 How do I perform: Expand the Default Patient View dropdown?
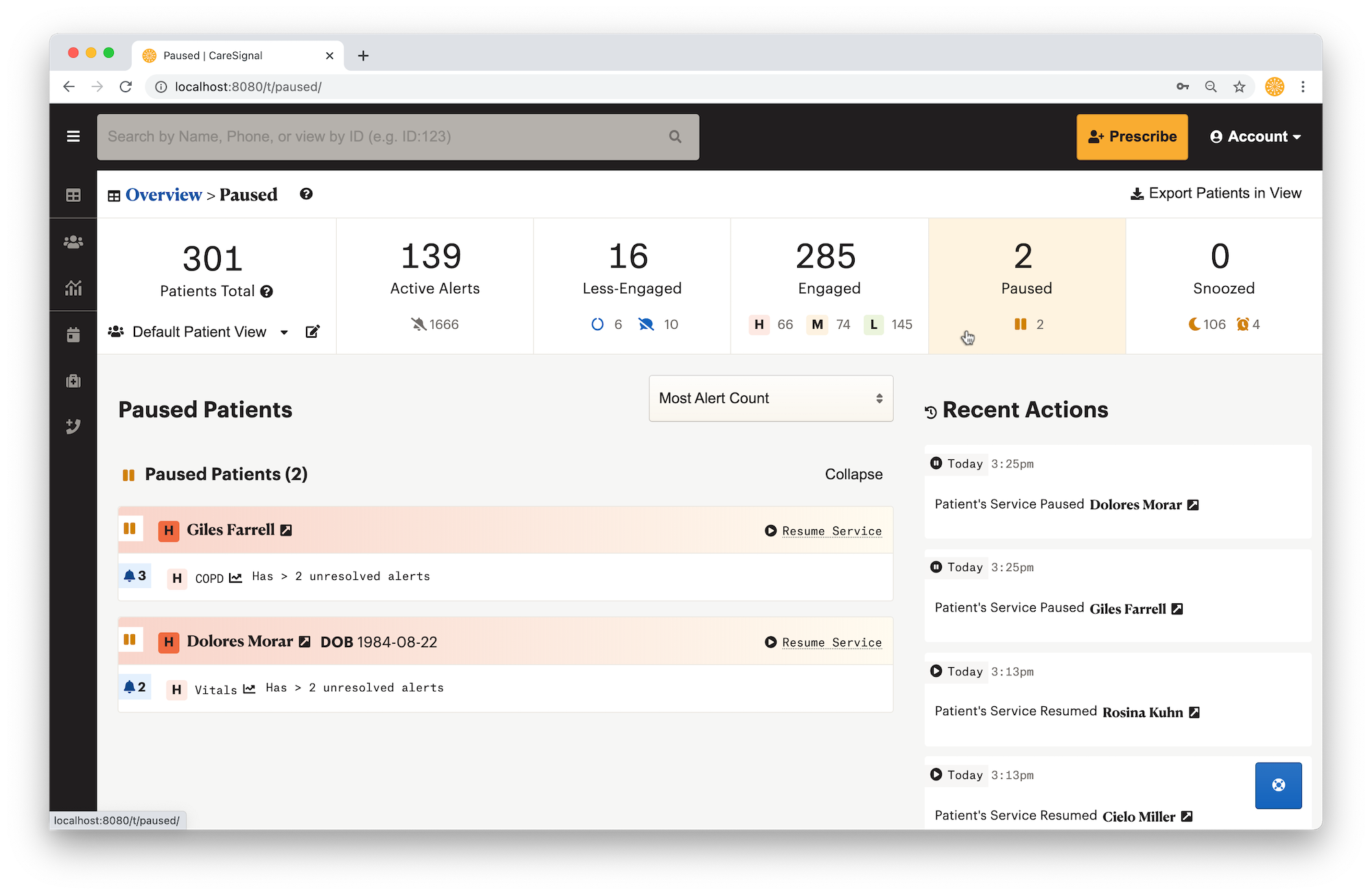(x=284, y=333)
